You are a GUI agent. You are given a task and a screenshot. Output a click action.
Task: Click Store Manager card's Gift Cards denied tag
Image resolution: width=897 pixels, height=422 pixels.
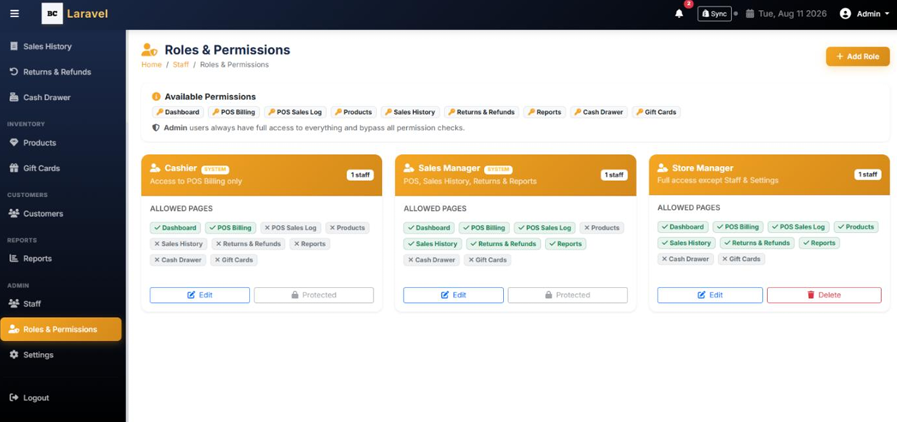tap(741, 259)
